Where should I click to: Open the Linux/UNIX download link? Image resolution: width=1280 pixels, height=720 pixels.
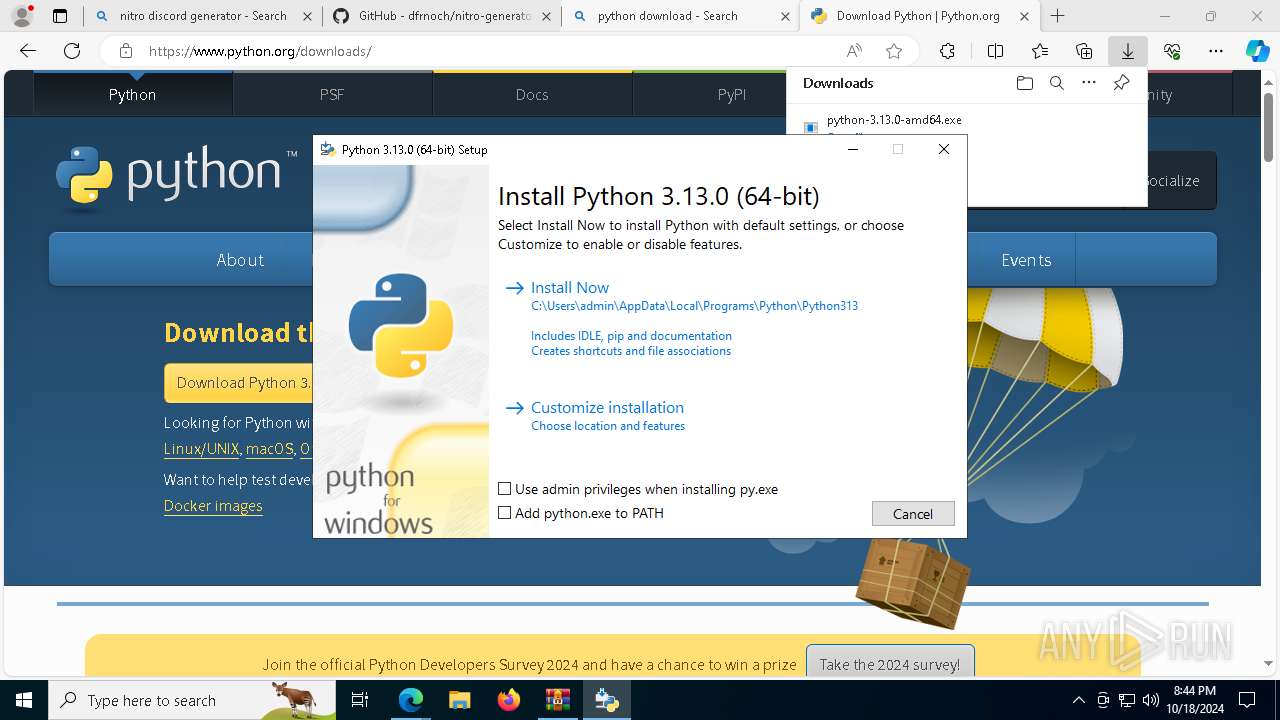tap(202, 449)
